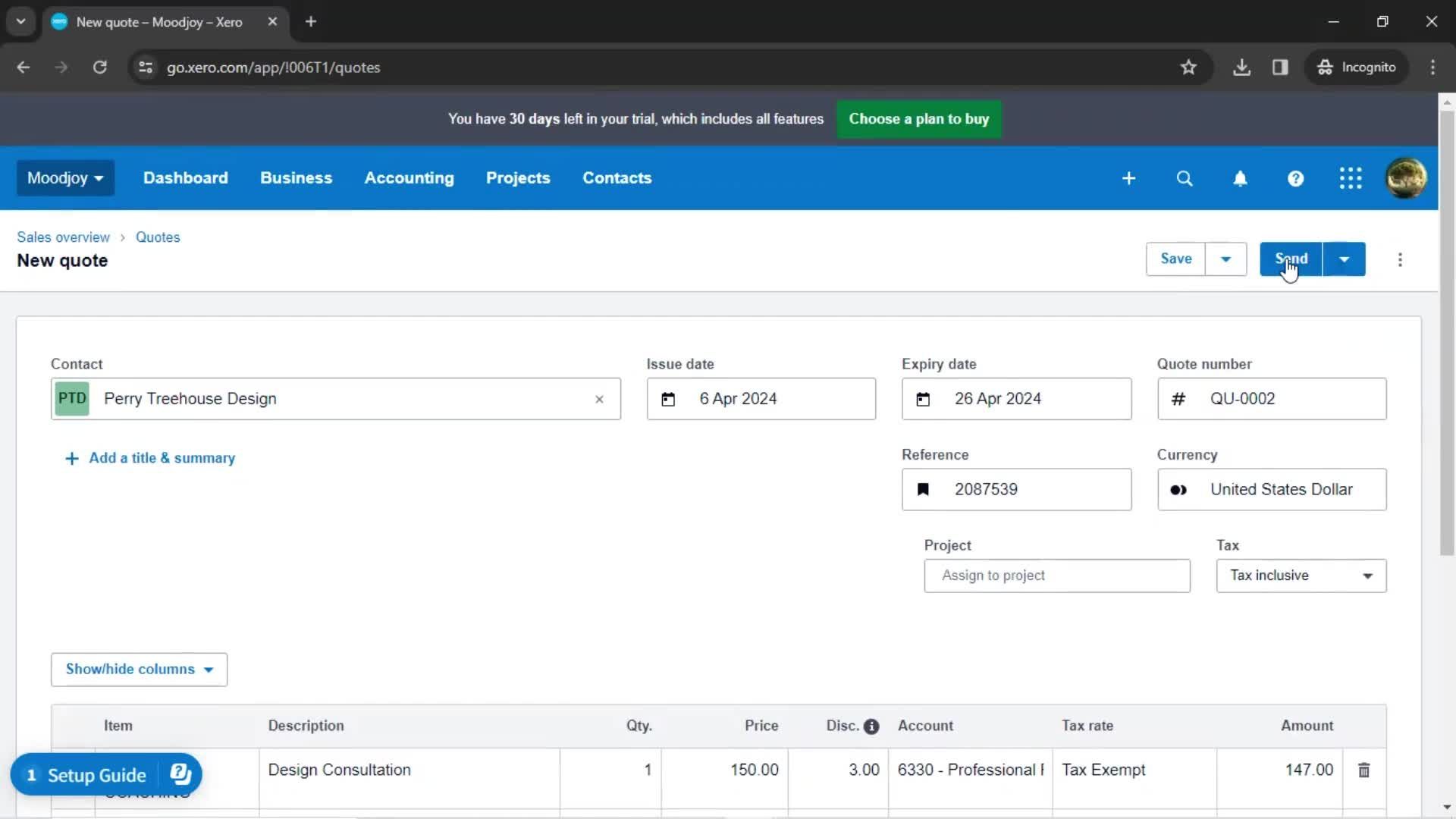Go back in browser history
Screen dimensions: 1456x819
point(24,67)
